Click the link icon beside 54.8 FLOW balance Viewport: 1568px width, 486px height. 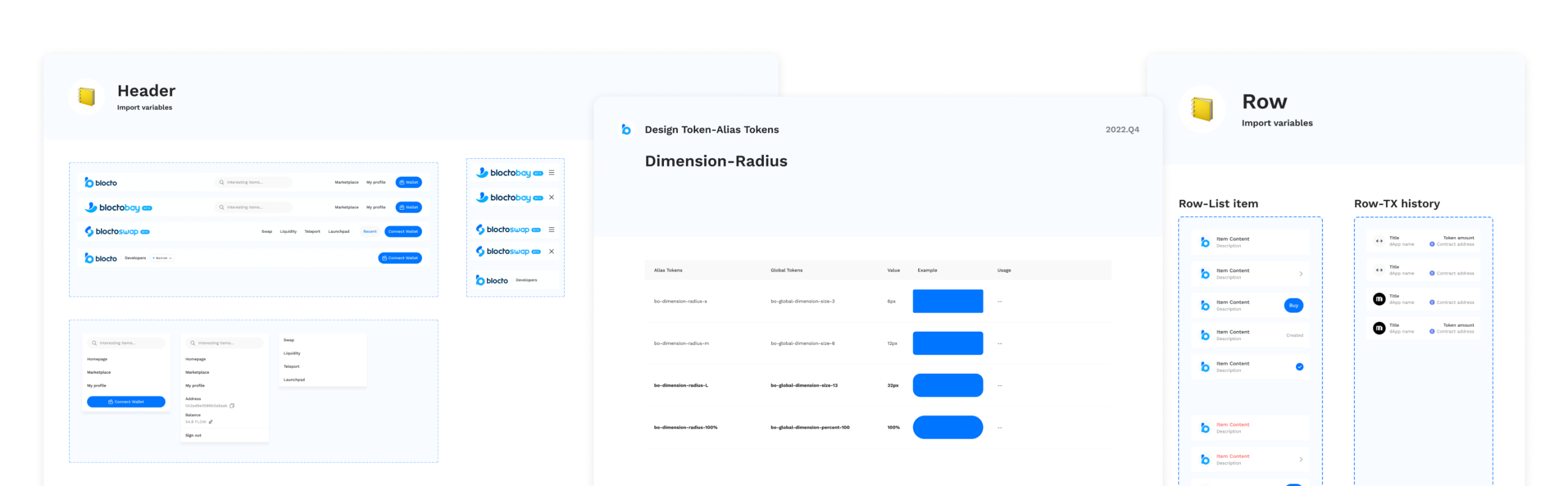click(x=211, y=422)
